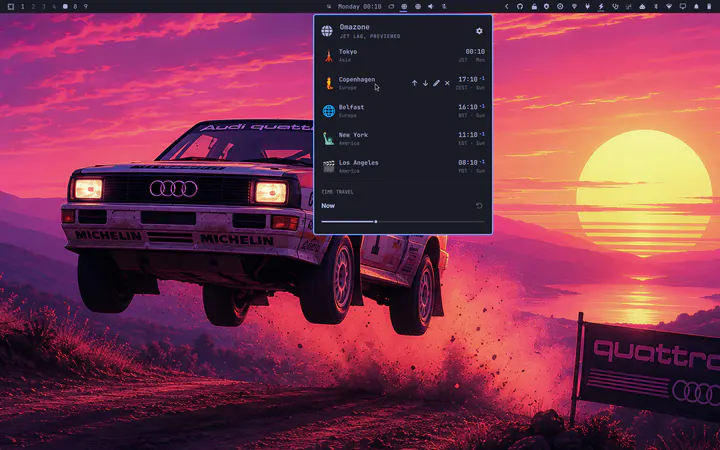Click the Belfast blue globe icon
The width and height of the screenshot is (720, 450).
[x=328, y=111]
